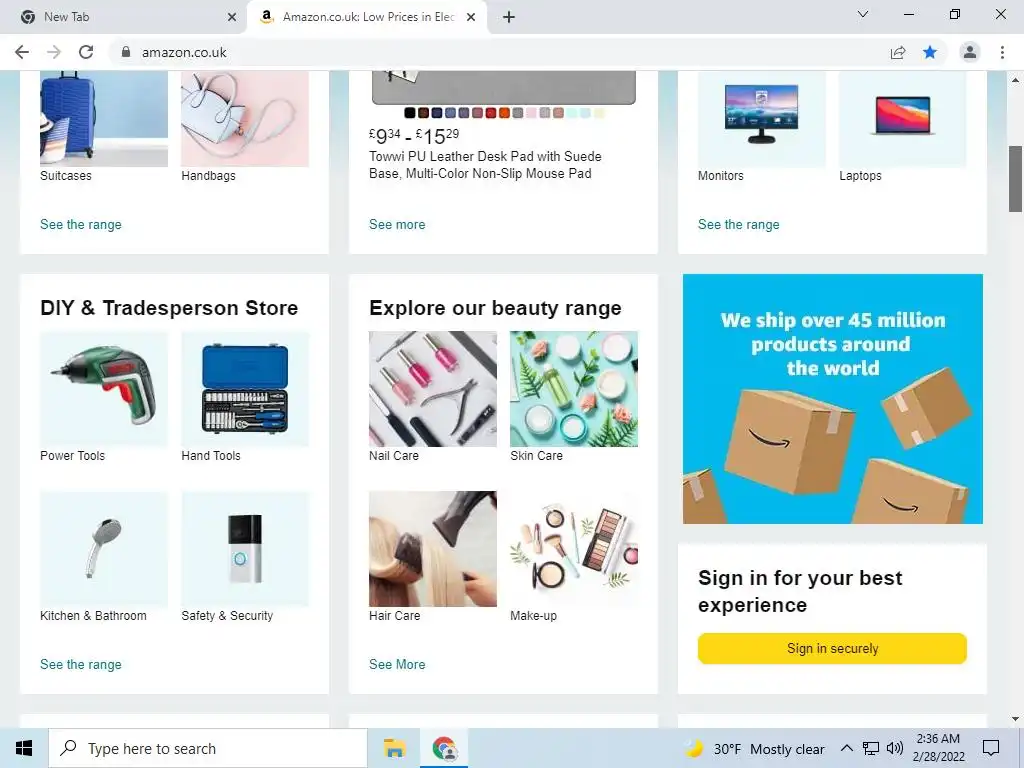Select the orange desk pad color swatch

coord(504,113)
